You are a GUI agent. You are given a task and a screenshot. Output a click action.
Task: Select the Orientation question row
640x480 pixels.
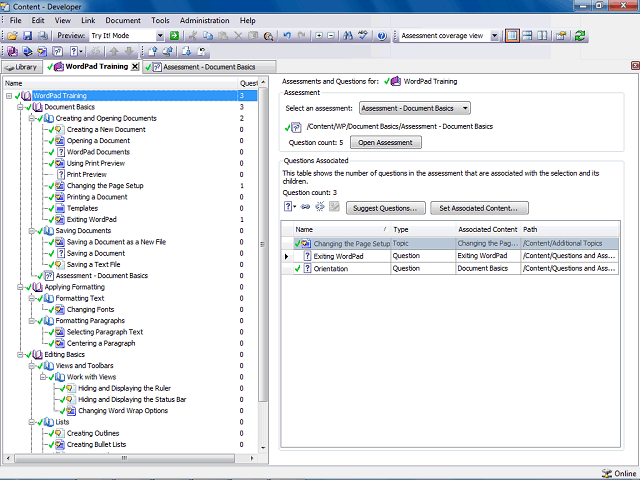[450, 269]
